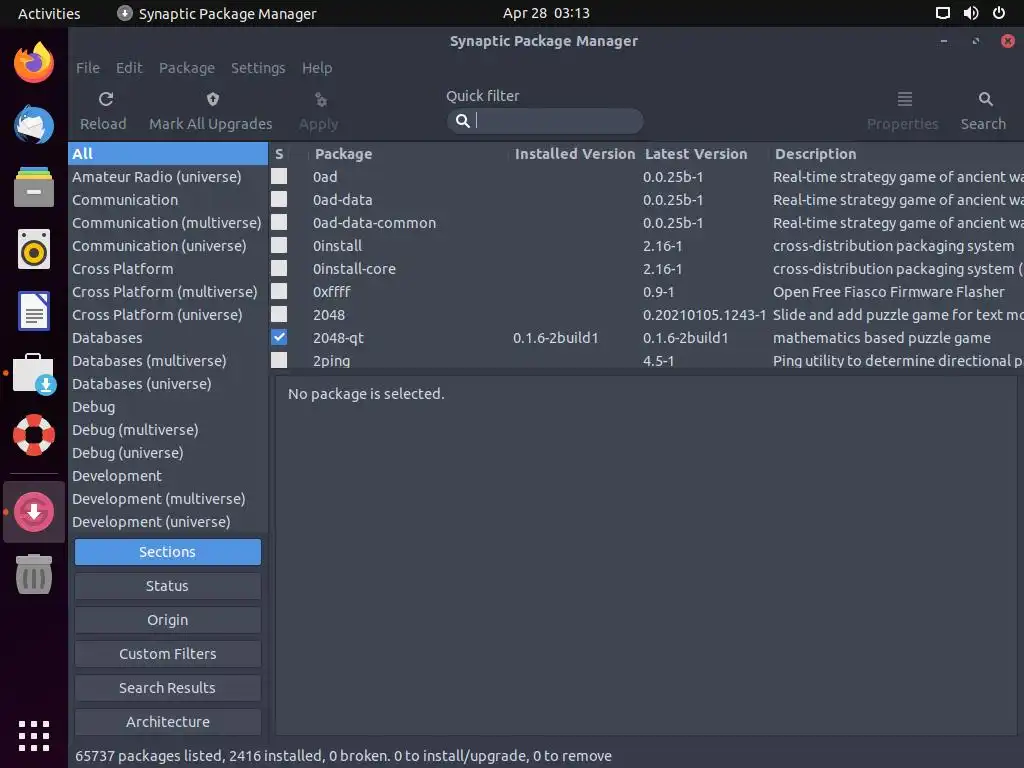1024x768 pixels.
Task: Open the Help lifebuoy dock icon
Action: [34, 435]
